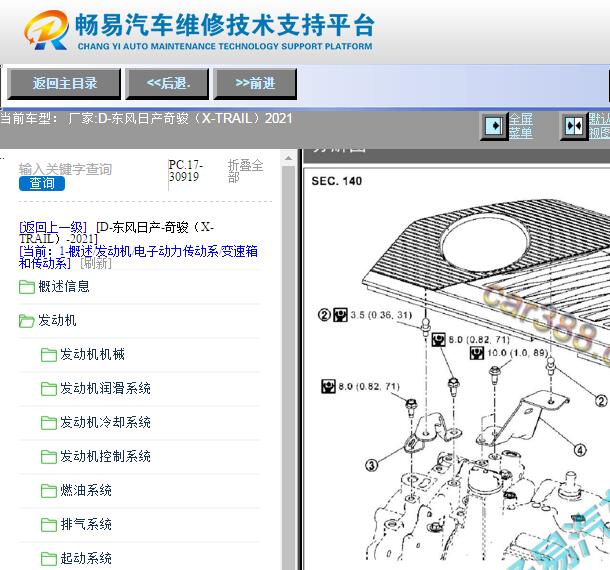Viewport: 610px width, 570px height.
Task: Open the 排气系统 tree item
Action: pos(86,524)
